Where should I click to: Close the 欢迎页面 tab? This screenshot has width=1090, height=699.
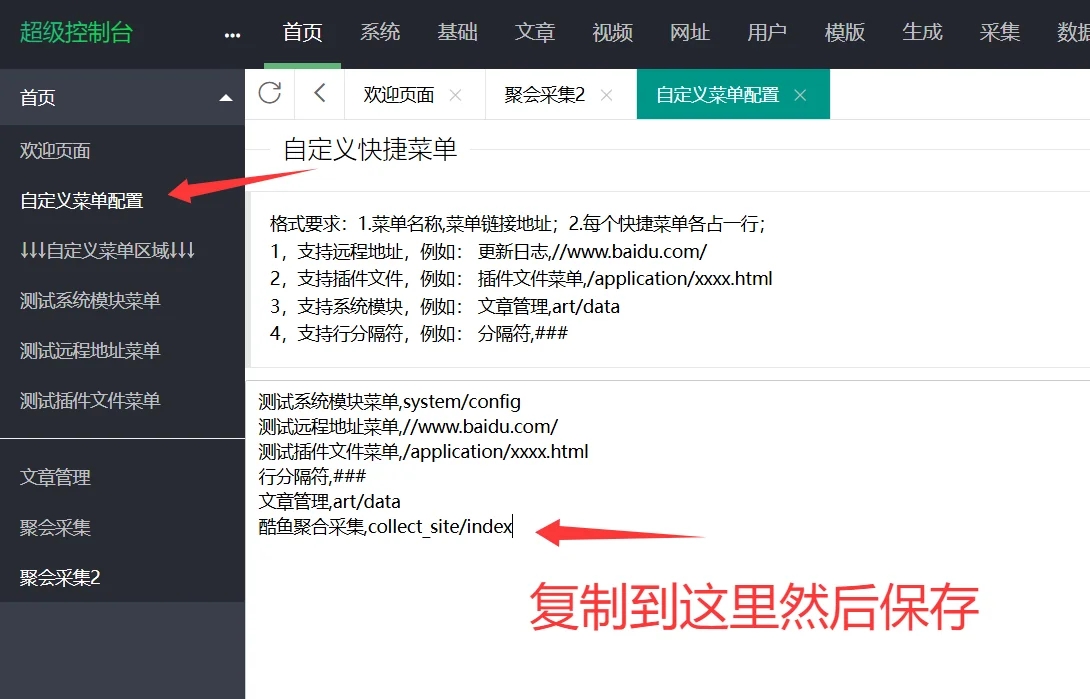coord(455,93)
